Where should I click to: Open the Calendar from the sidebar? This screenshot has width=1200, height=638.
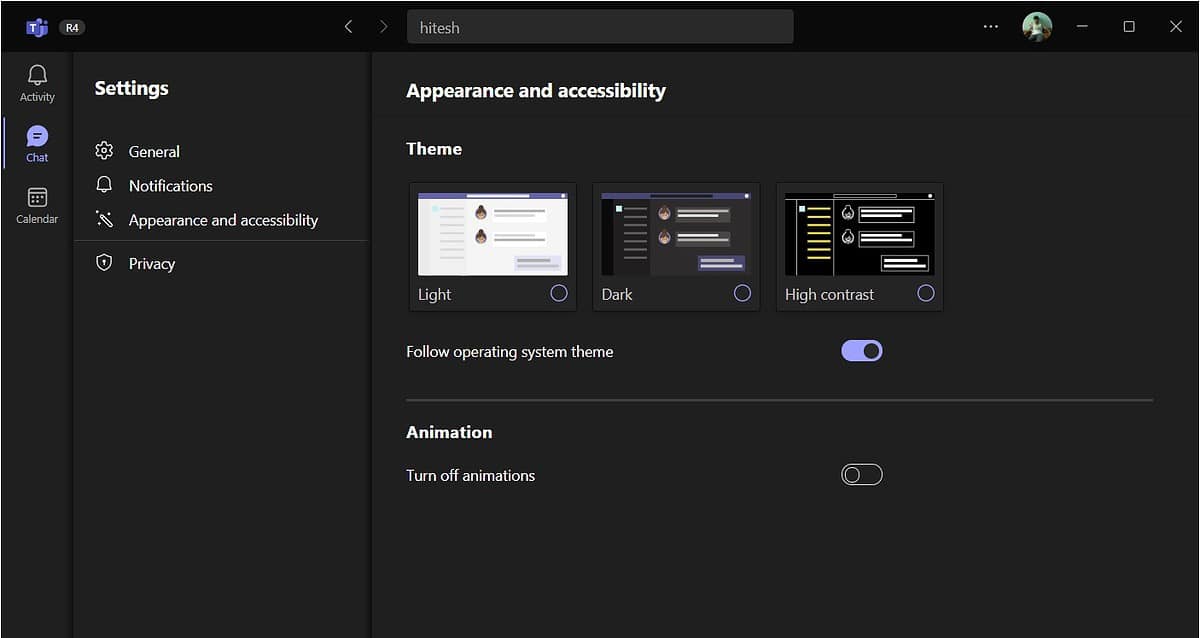tap(36, 204)
